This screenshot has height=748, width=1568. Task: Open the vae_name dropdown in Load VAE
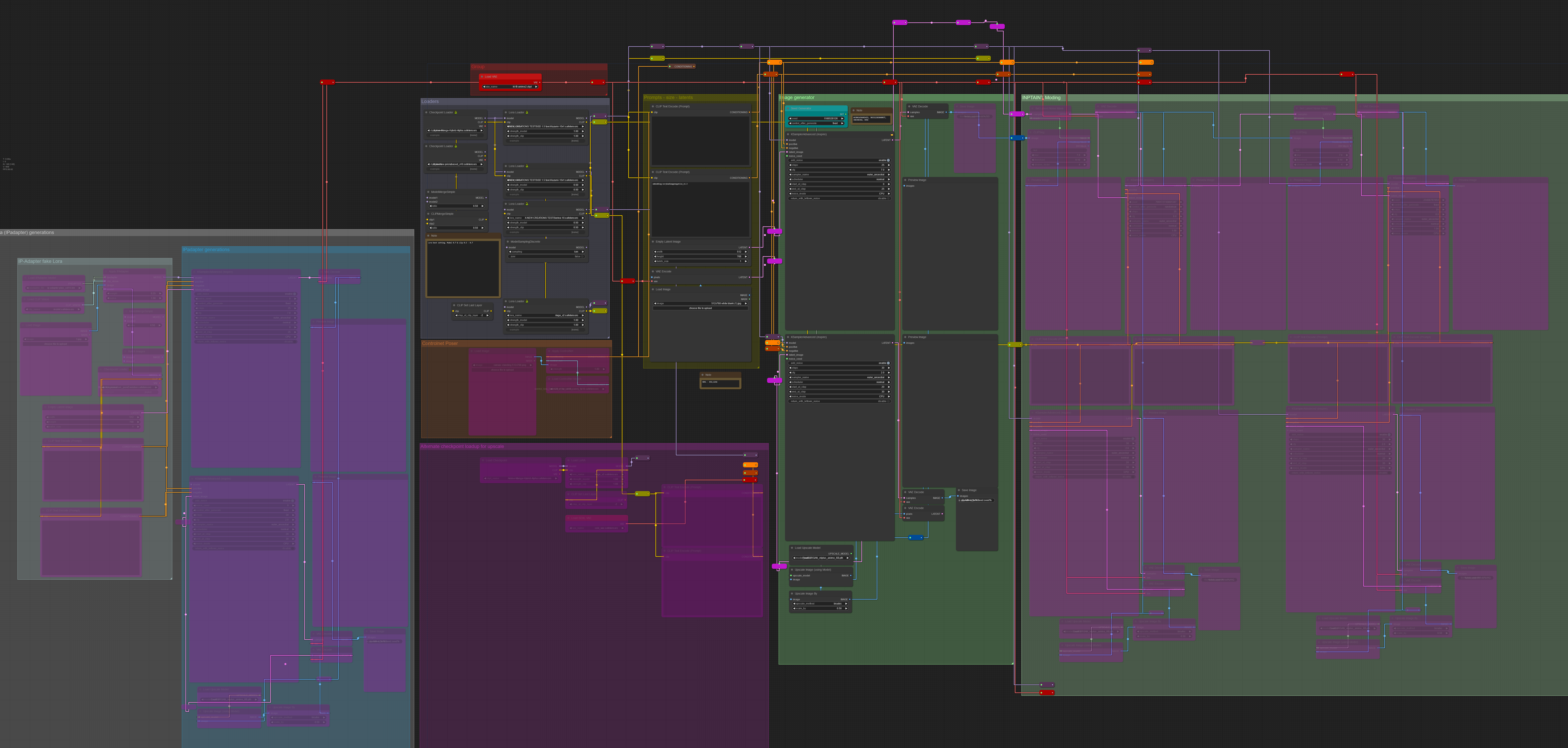pyautogui.click(x=510, y=86)
